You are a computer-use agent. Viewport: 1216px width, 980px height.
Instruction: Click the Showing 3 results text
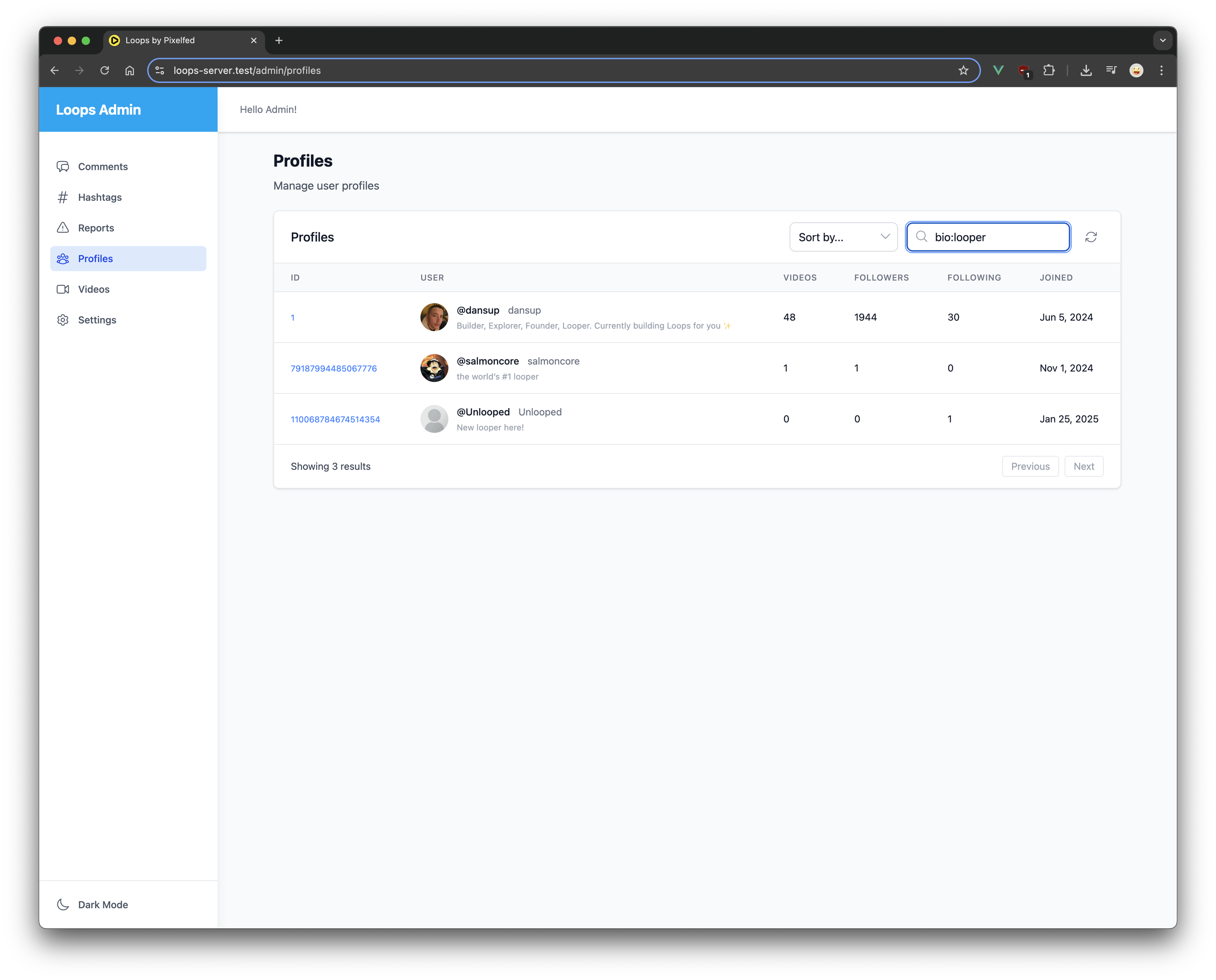[x=330, y=466]
